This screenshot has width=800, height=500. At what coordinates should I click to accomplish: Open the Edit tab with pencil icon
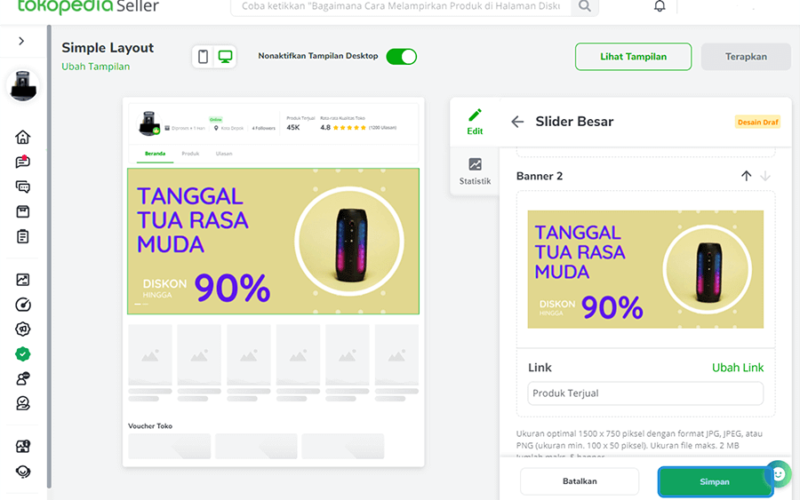click(474, 121)
